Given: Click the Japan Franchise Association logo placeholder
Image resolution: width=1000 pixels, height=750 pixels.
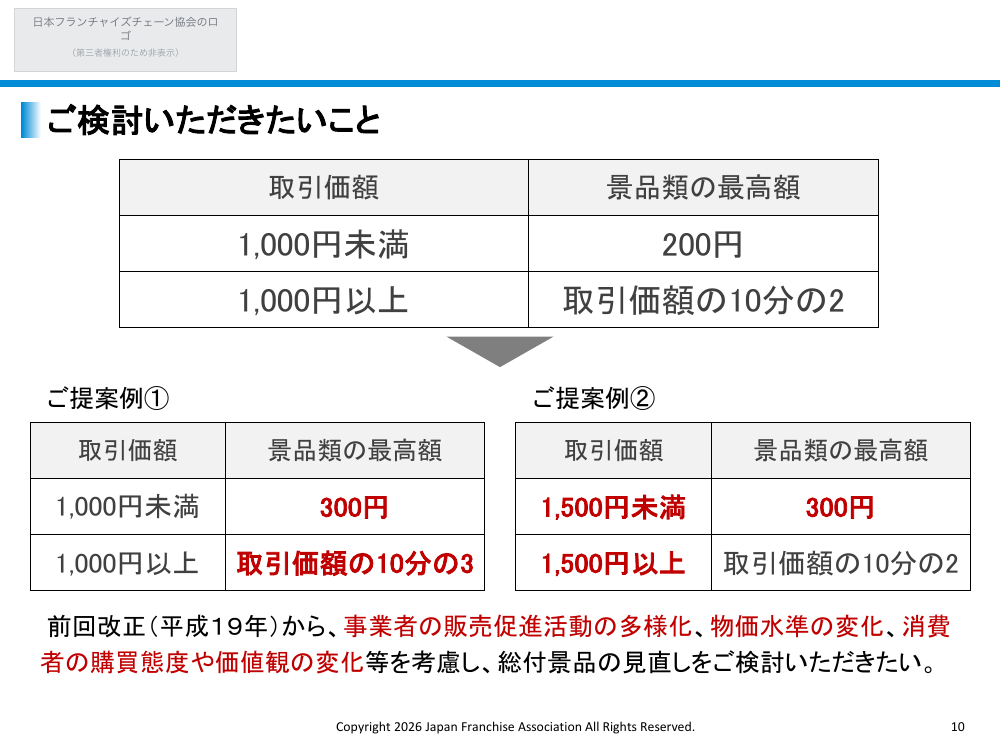Looking at the screenshot, I should (x=126, y=40).
